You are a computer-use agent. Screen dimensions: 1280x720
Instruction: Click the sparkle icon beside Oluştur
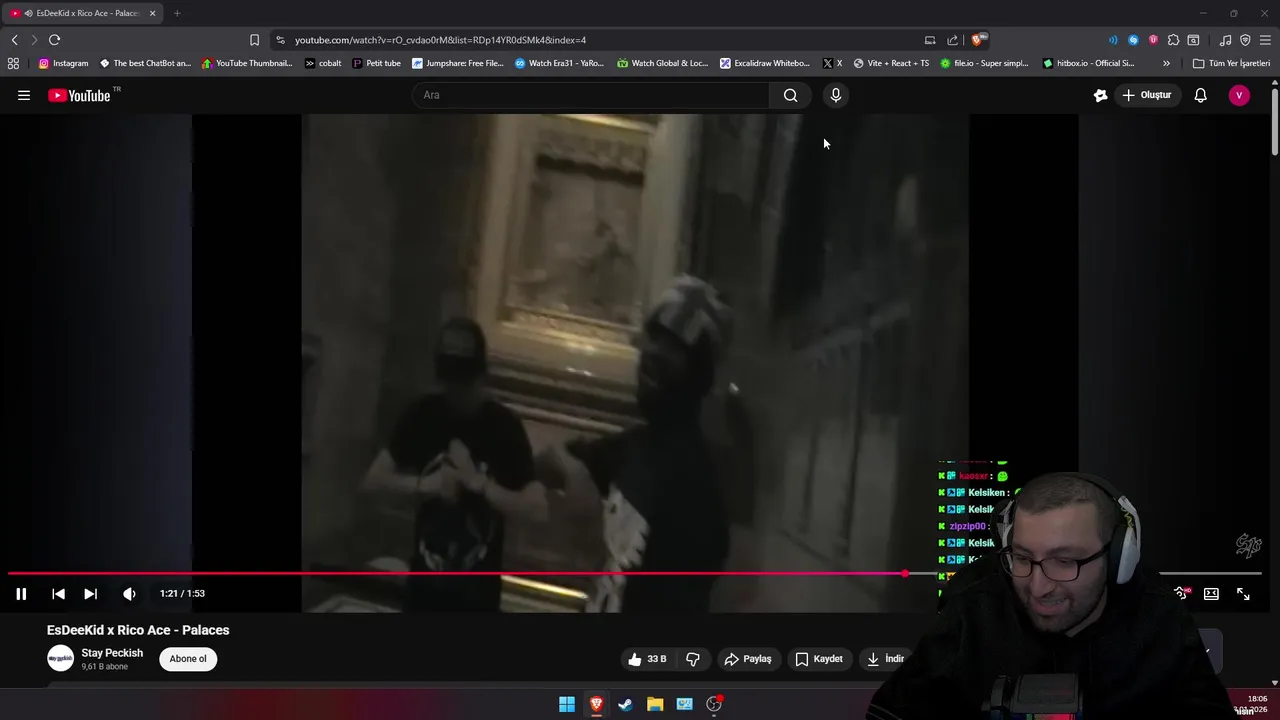(1100, 95)
